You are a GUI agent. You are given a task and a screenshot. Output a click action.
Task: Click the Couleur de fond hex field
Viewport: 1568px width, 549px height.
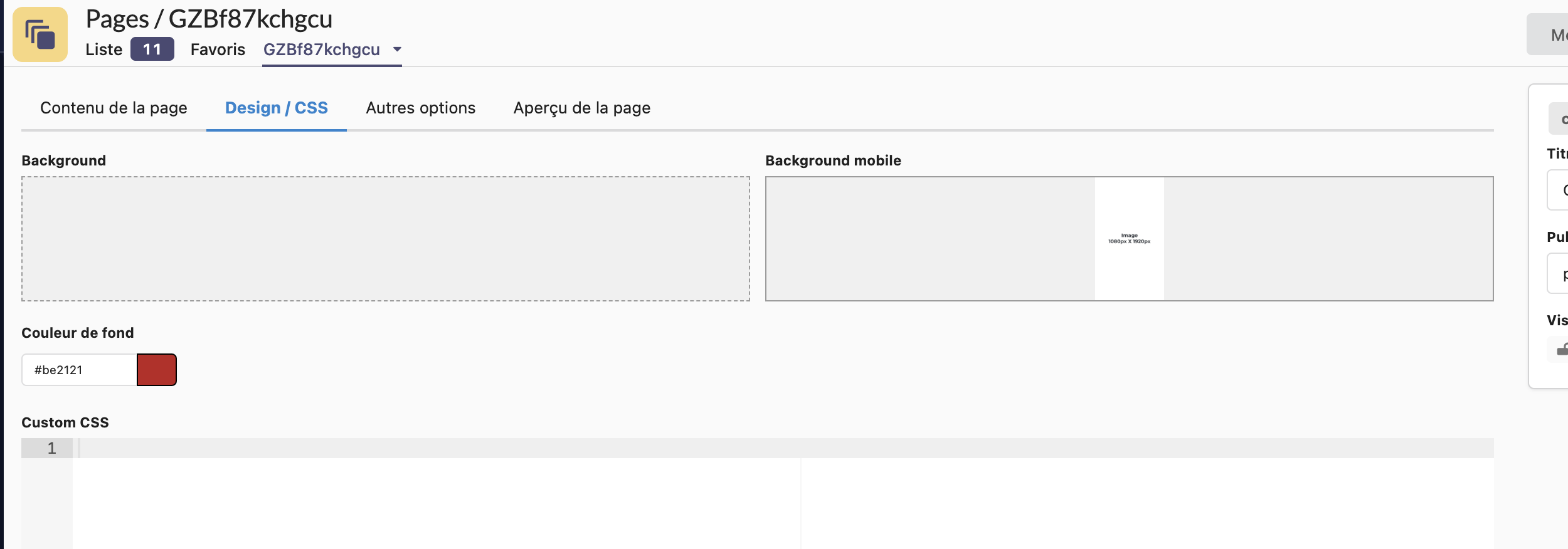click(79, 370)
